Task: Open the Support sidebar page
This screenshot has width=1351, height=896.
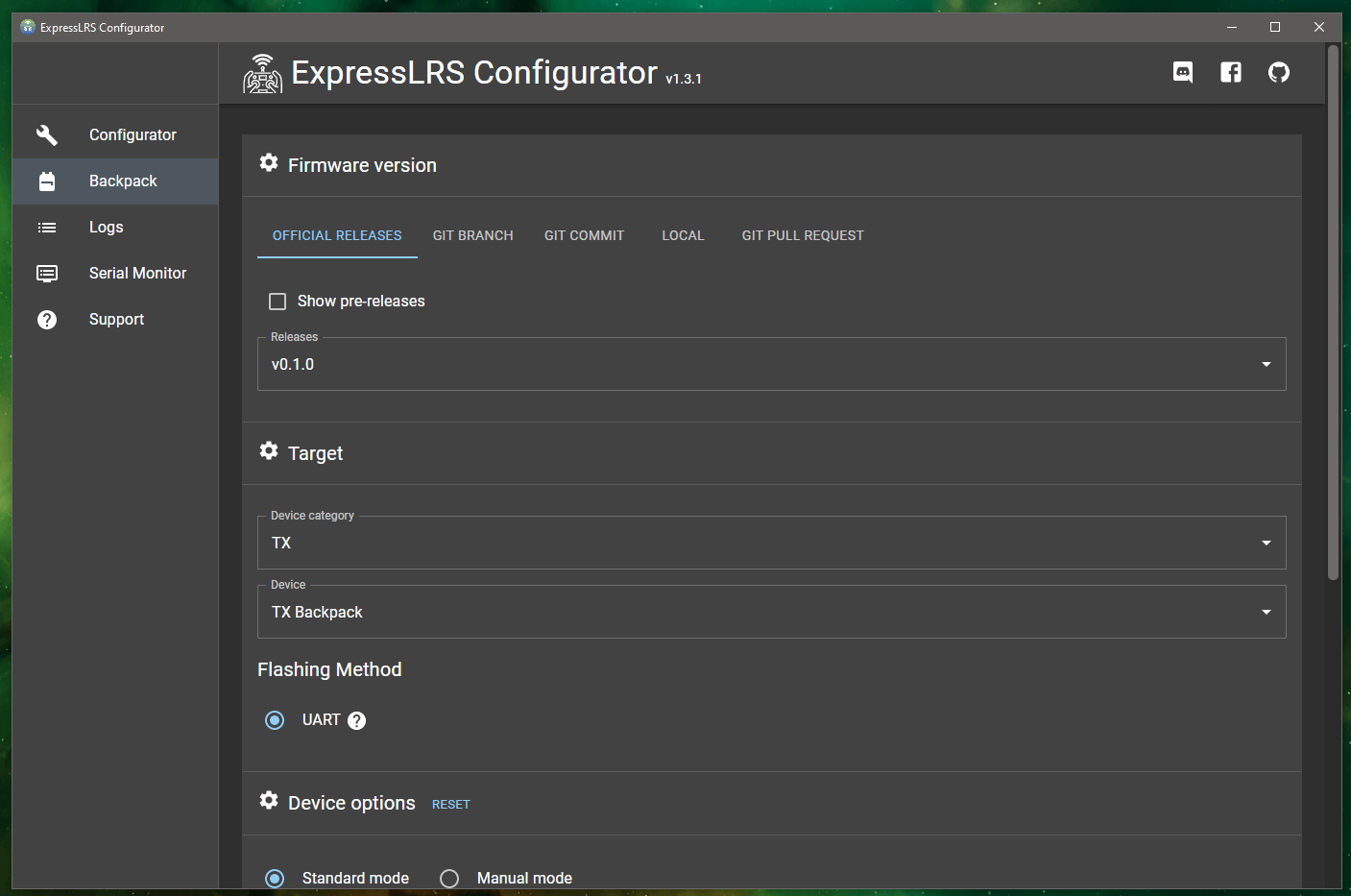Action: [115, 320]
